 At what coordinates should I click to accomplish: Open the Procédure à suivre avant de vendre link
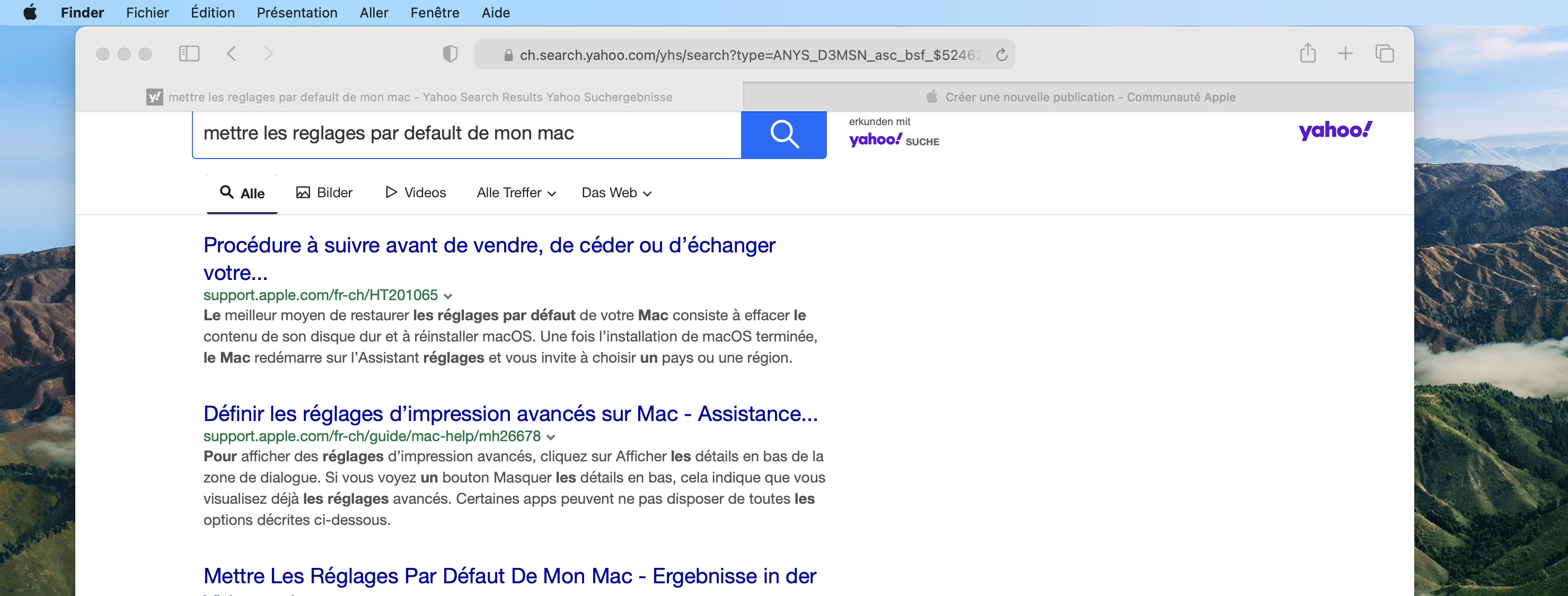coord(489,246)
